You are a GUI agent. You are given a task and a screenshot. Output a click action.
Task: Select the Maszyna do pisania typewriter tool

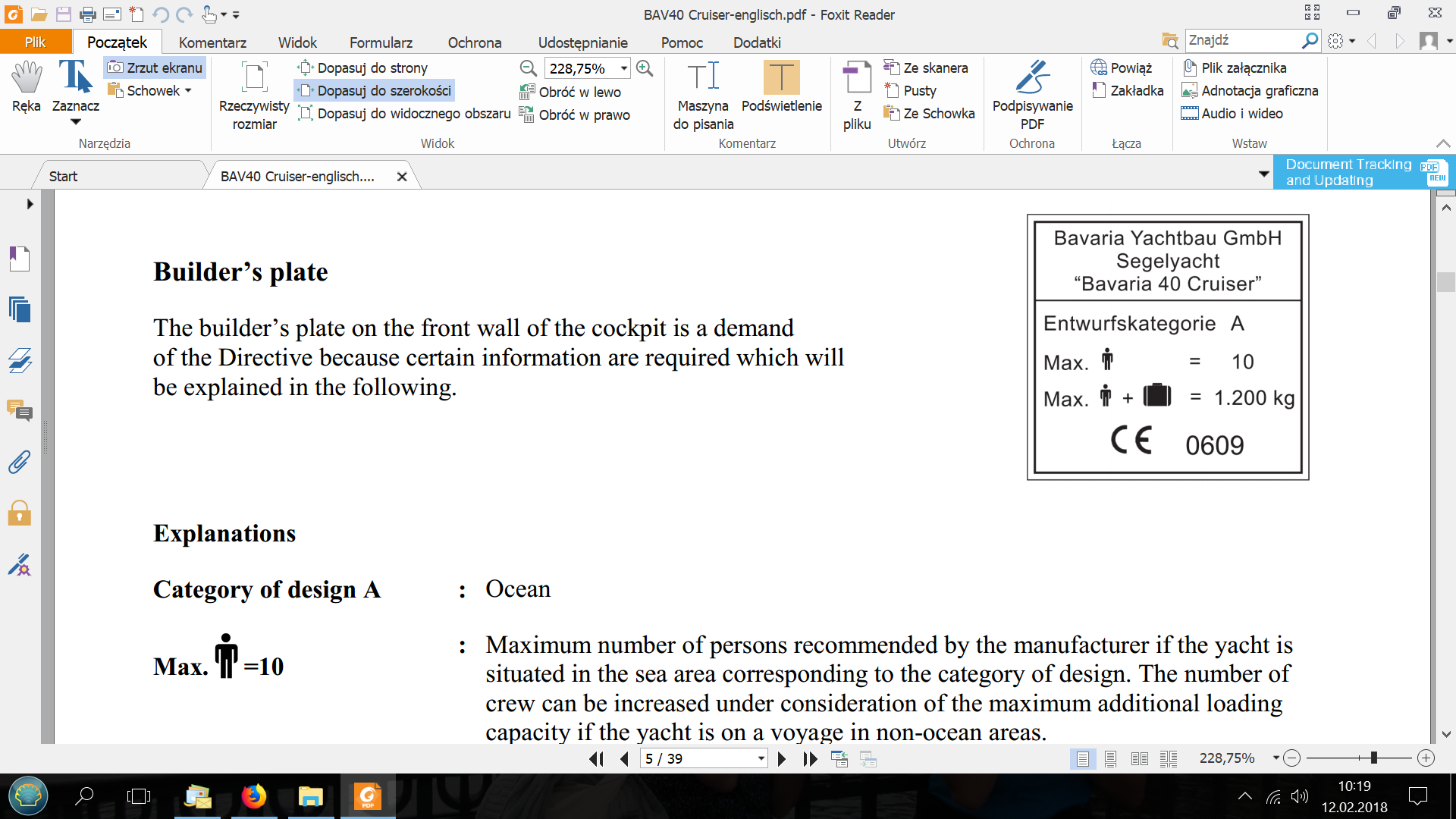tap(703, 96)
